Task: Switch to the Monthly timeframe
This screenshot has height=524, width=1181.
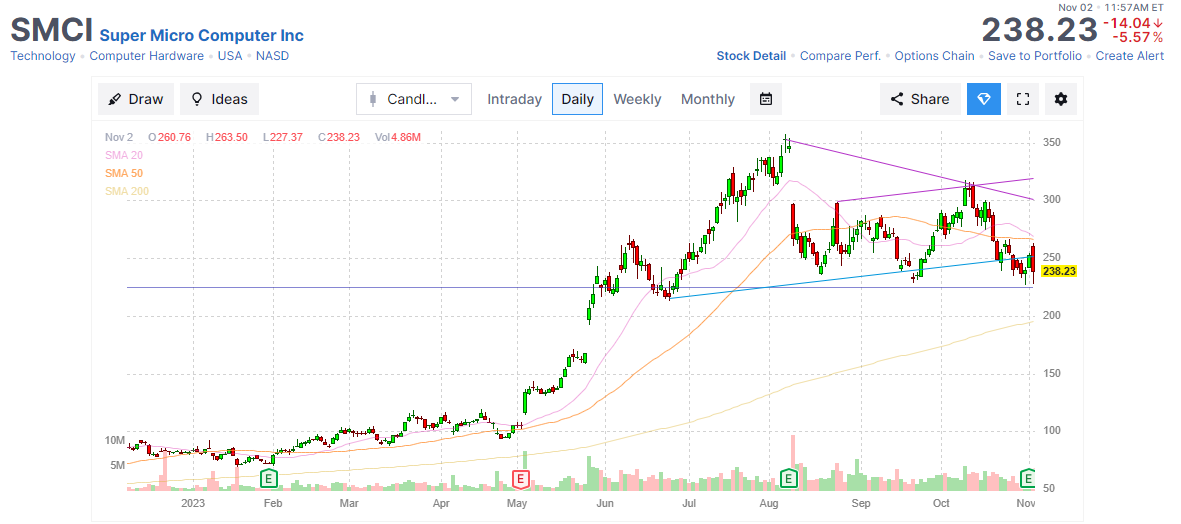Action: point(707,99)
